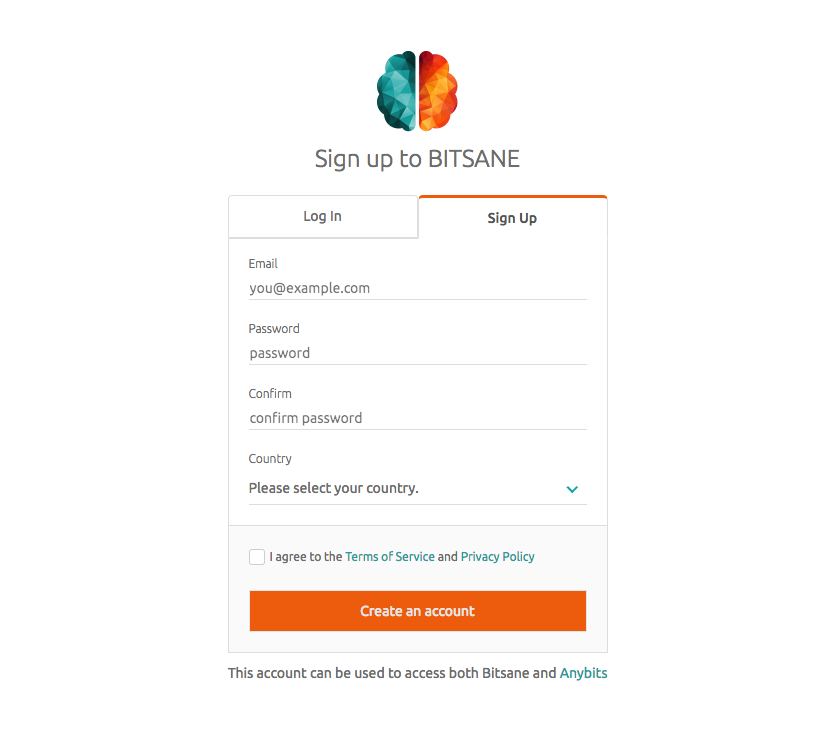
Task: Tick the agree to terms checkbox
Action: coord(257,557)
